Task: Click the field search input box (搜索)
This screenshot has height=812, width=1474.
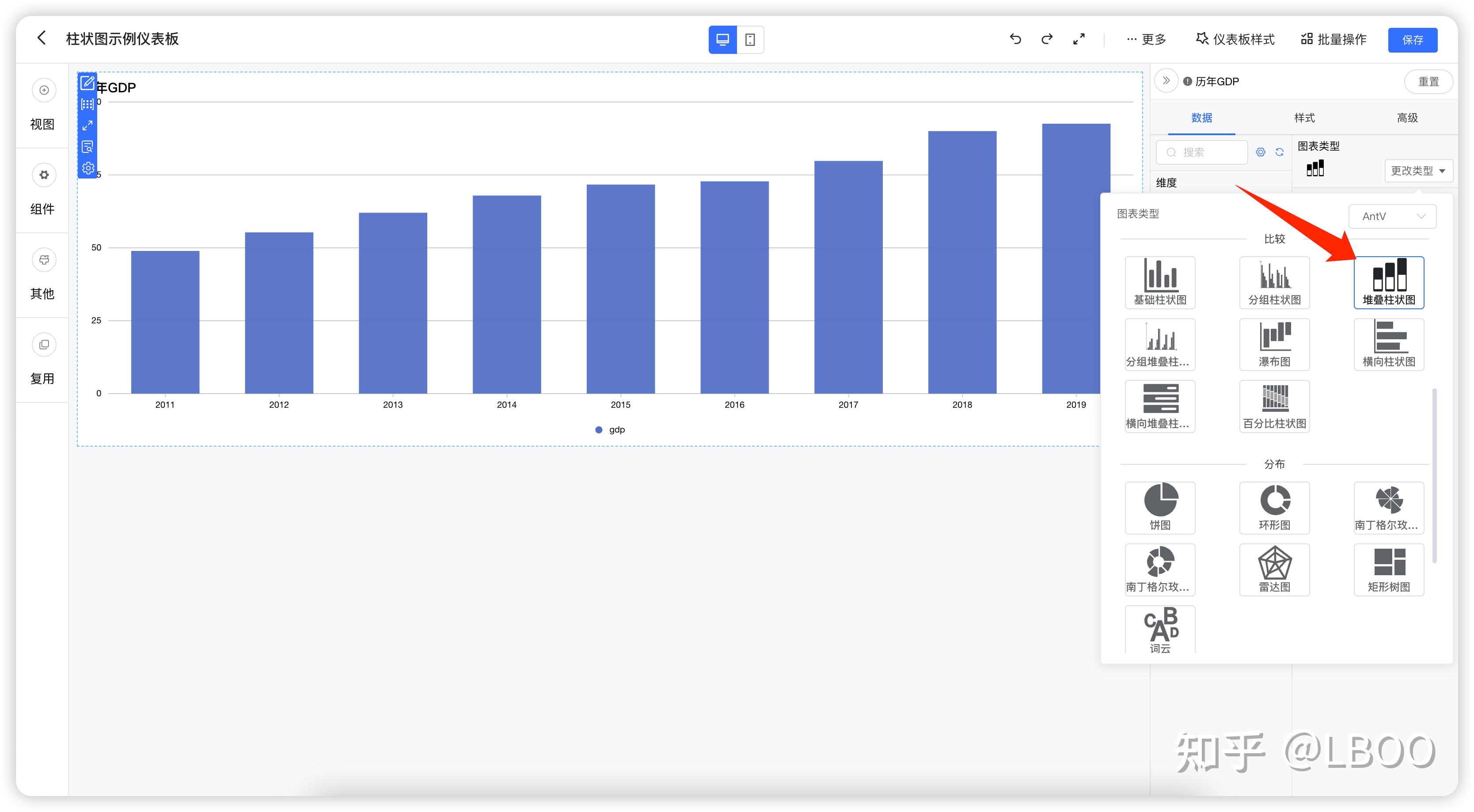Action: 1202,152
